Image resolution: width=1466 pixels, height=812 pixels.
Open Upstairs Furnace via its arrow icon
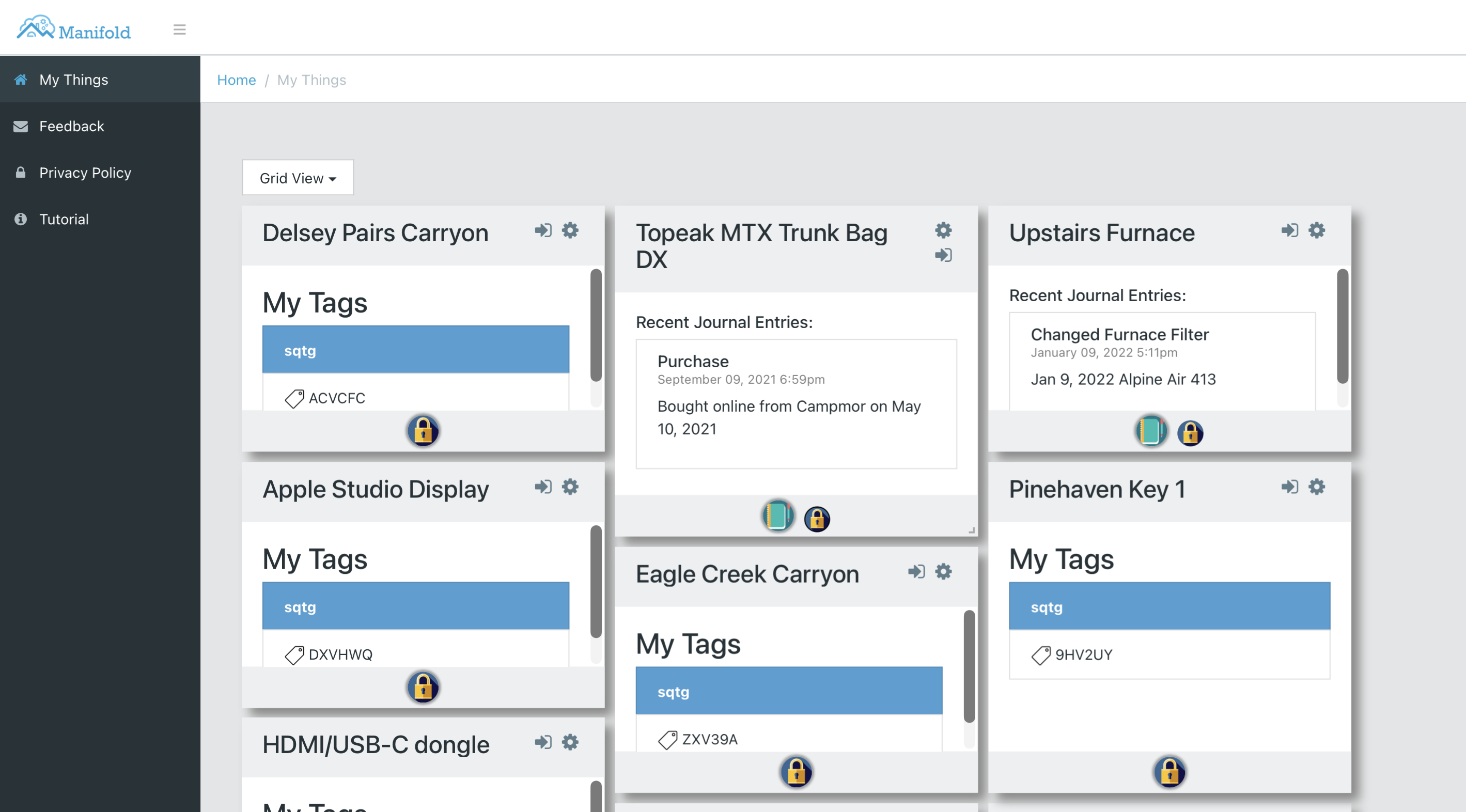click(x=1289, y=231)
